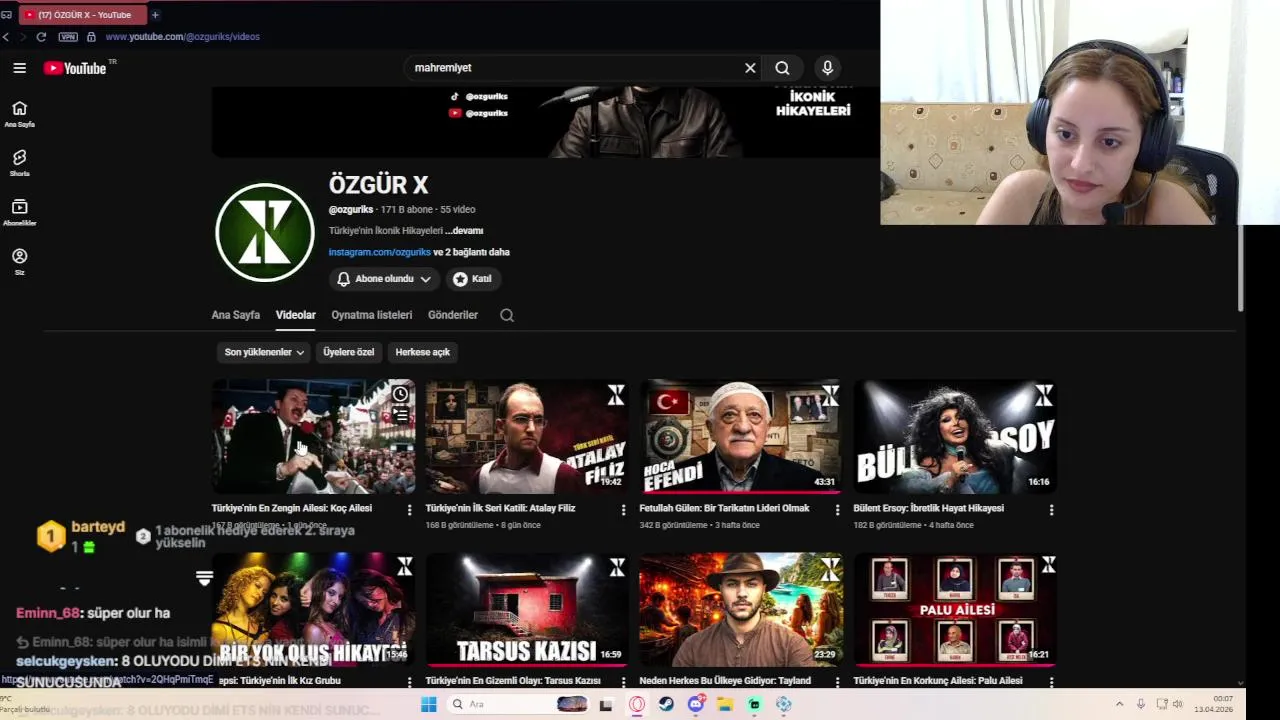The width and height of the screenshot is (1280, 720).
Task: Open the Windows Start menu
Action: click(x=429, y=704)
